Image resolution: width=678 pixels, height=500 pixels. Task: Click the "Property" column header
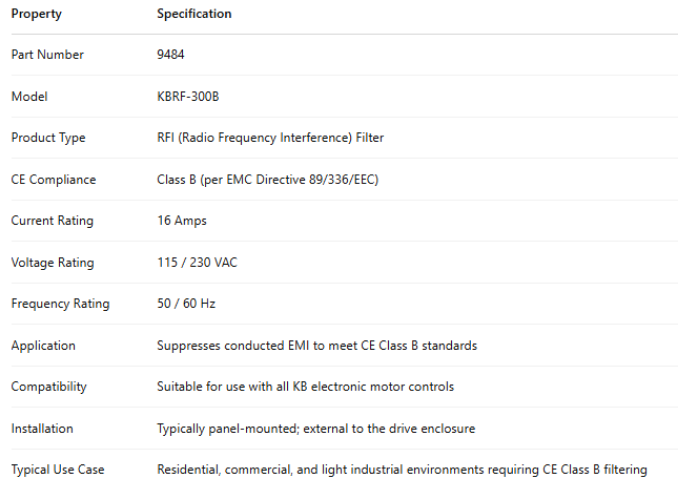(36, 14)
